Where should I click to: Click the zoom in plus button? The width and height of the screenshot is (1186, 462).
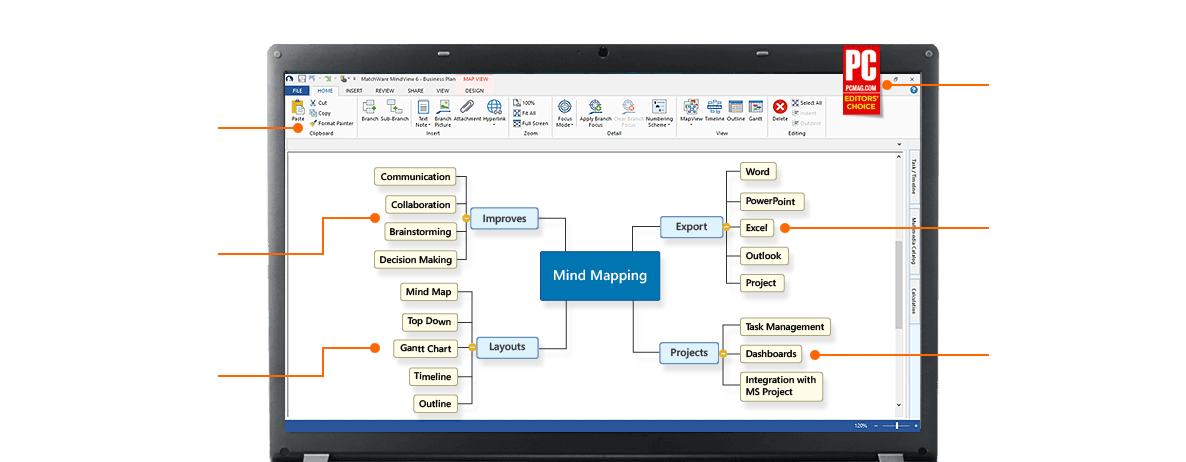click(x=916, y=426)
